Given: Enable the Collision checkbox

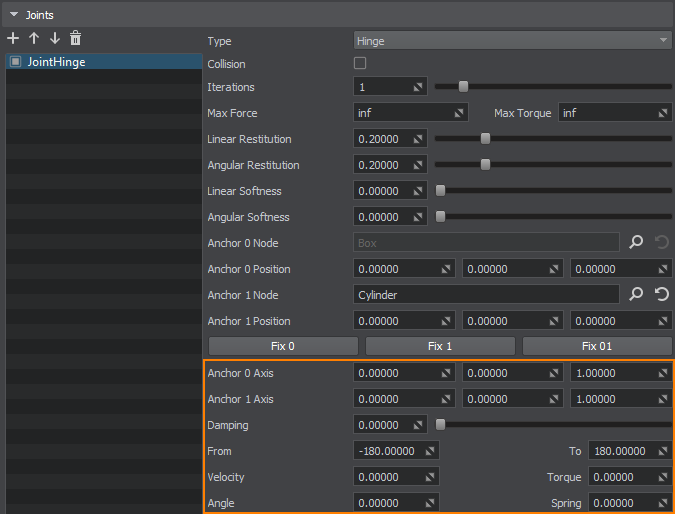Looking at the screenshot, I should [360, 63].
